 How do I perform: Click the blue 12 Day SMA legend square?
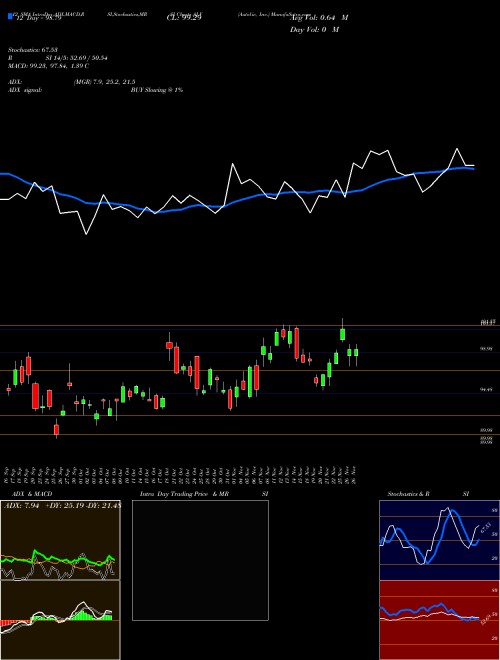[x=10, y=17]
